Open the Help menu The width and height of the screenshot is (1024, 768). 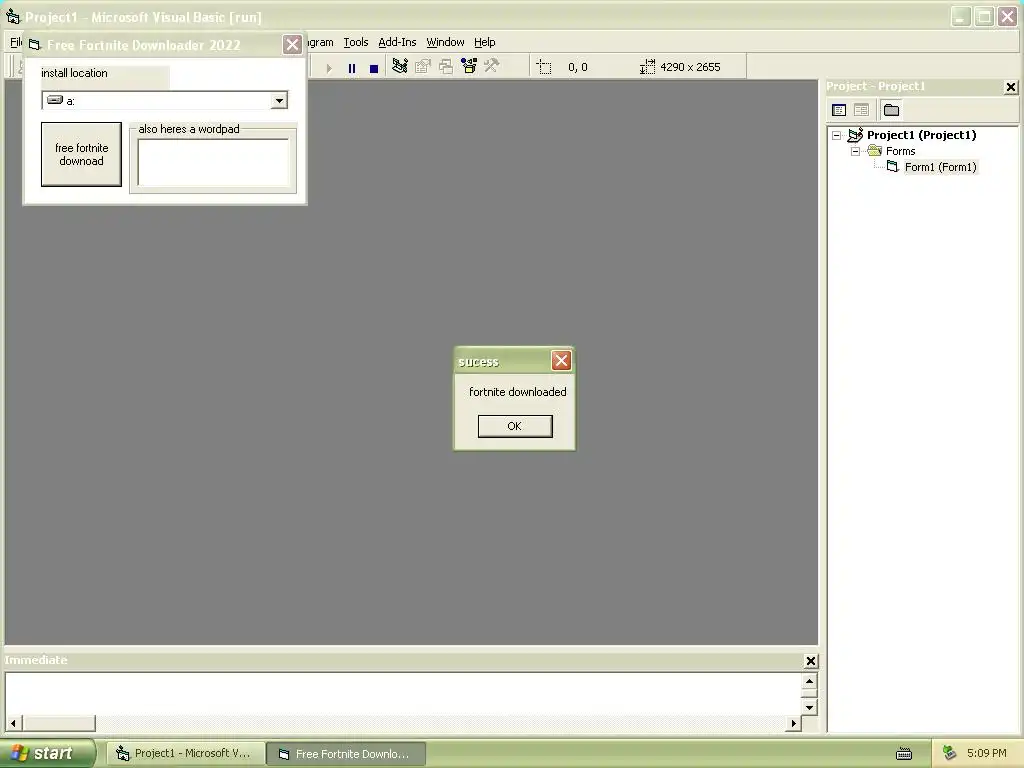(x=485, y=42)
